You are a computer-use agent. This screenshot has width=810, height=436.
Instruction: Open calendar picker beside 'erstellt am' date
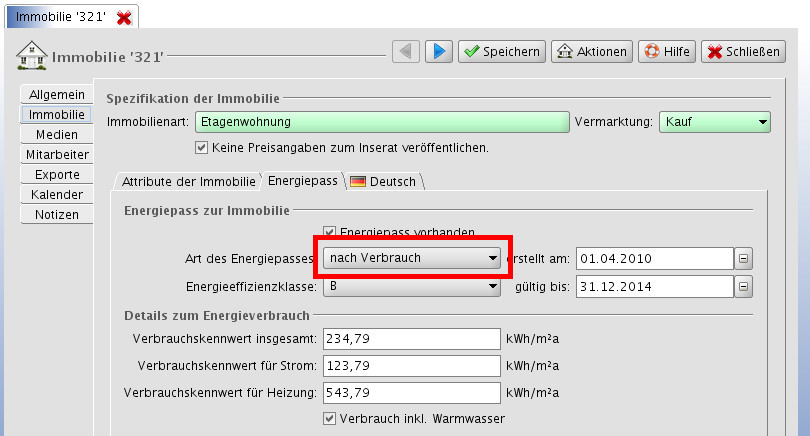point(743,258)
